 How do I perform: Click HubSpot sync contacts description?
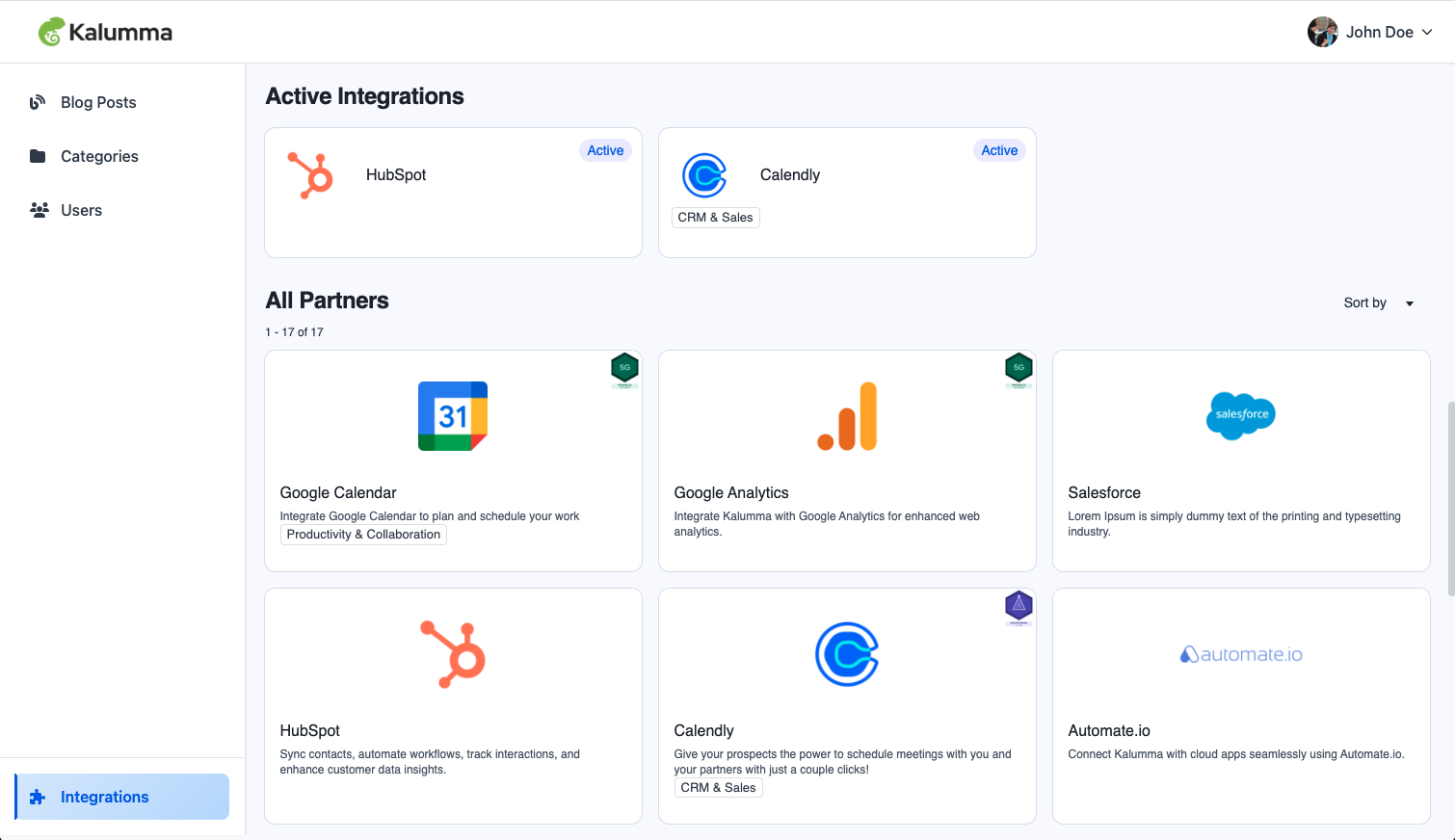[x=430, y=762]
